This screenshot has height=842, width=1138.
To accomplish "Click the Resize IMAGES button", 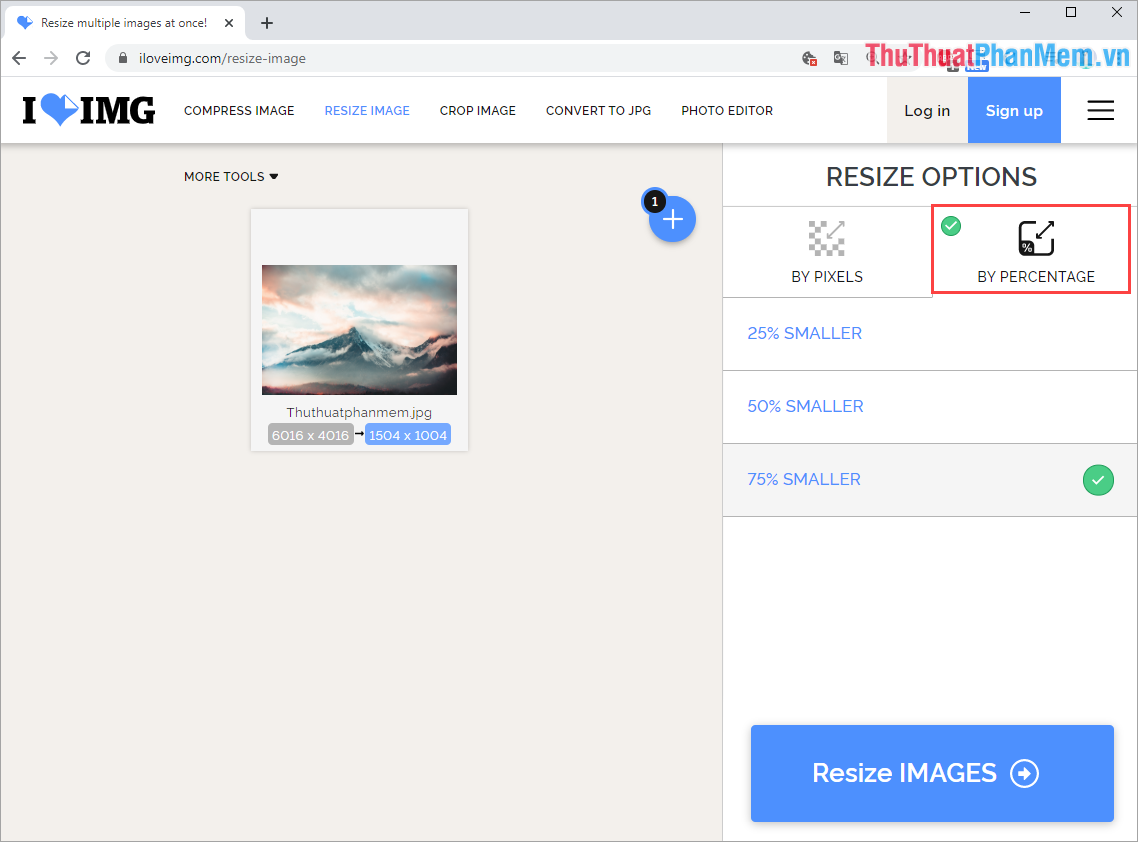I will point(931,773).
